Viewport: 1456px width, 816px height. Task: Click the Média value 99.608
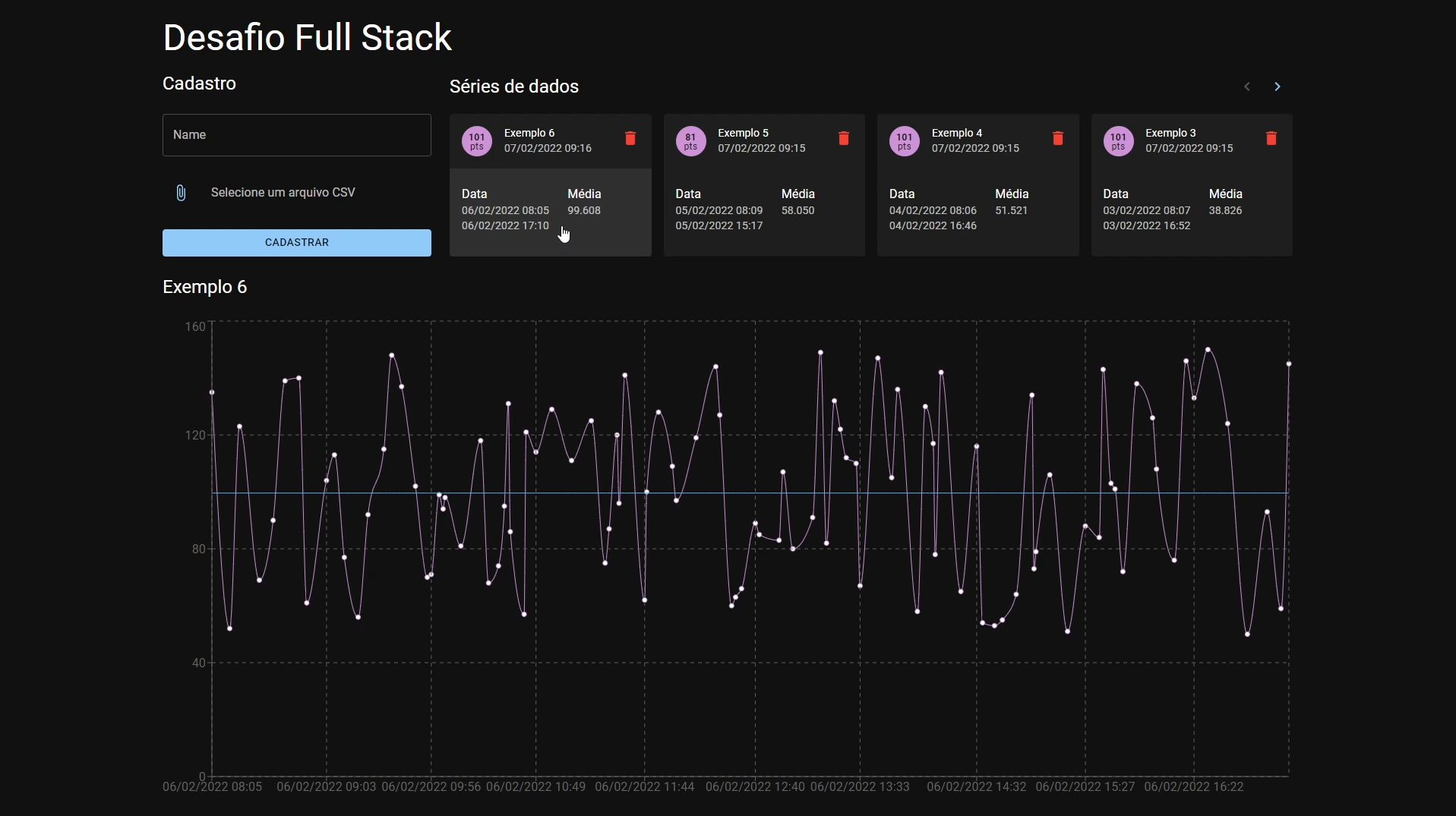click(x=584, y=210)
